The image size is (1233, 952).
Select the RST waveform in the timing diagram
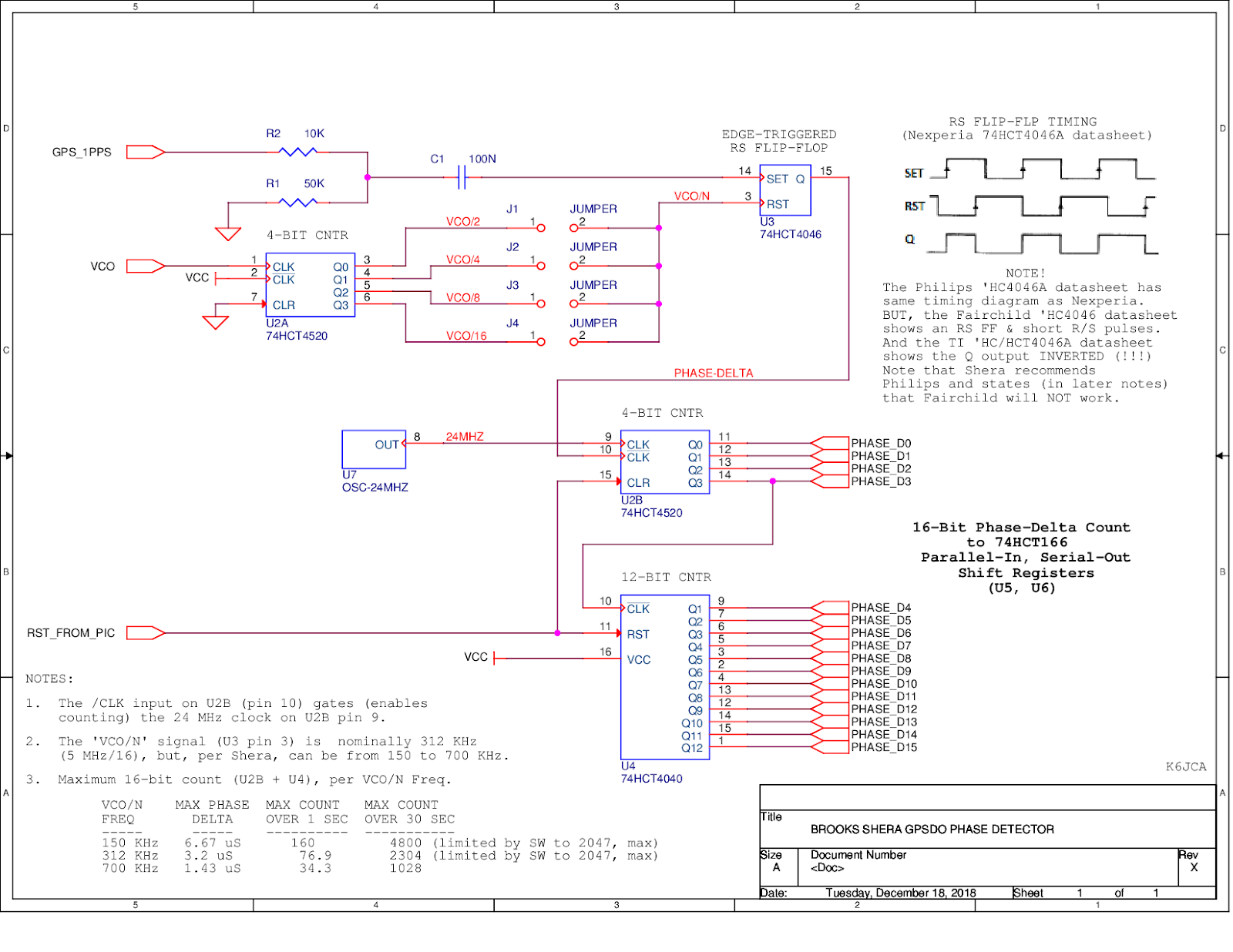1043,206
